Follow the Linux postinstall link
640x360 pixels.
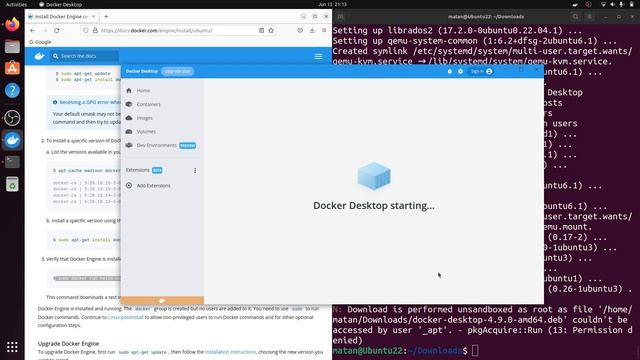[126, 317]
